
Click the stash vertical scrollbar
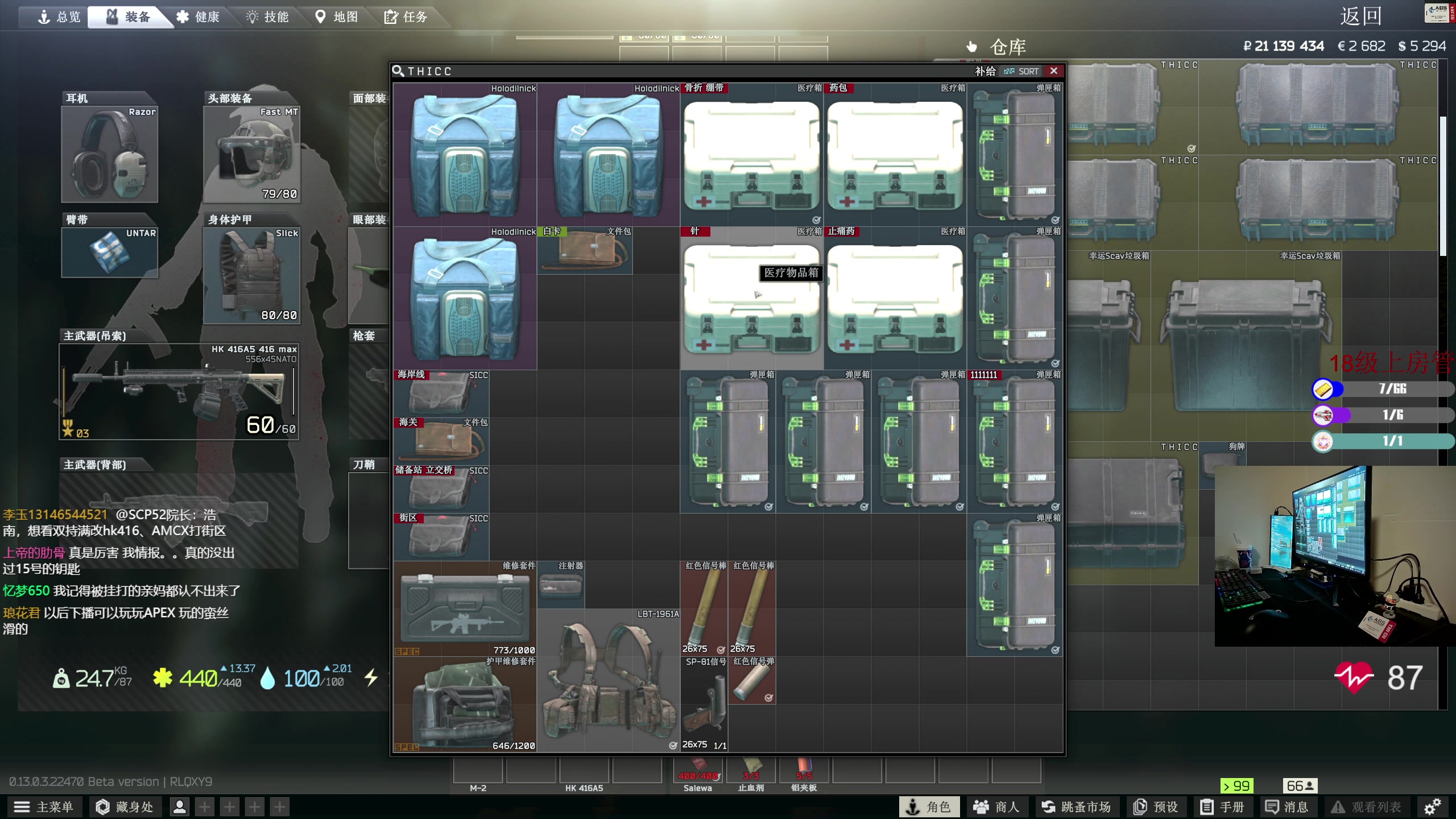[x=1442, y=185]
